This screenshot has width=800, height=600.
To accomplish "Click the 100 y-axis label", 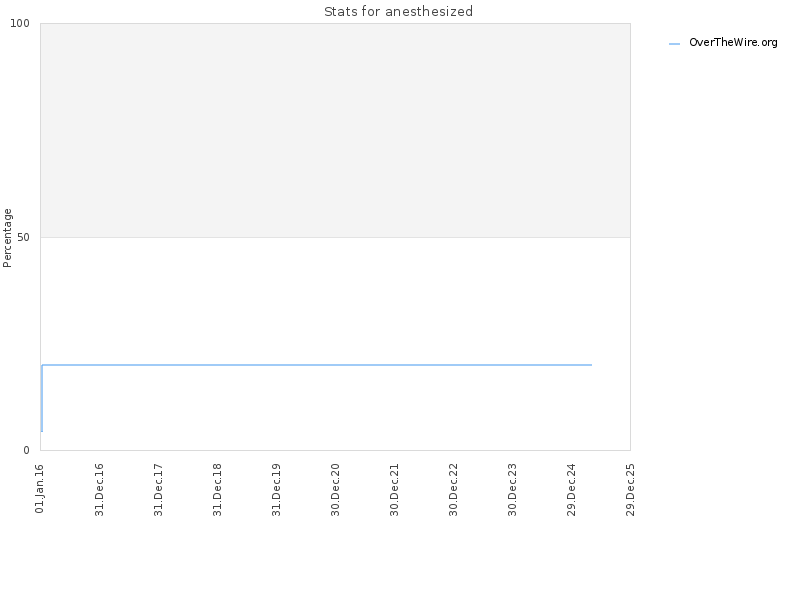I will [20, 23].
